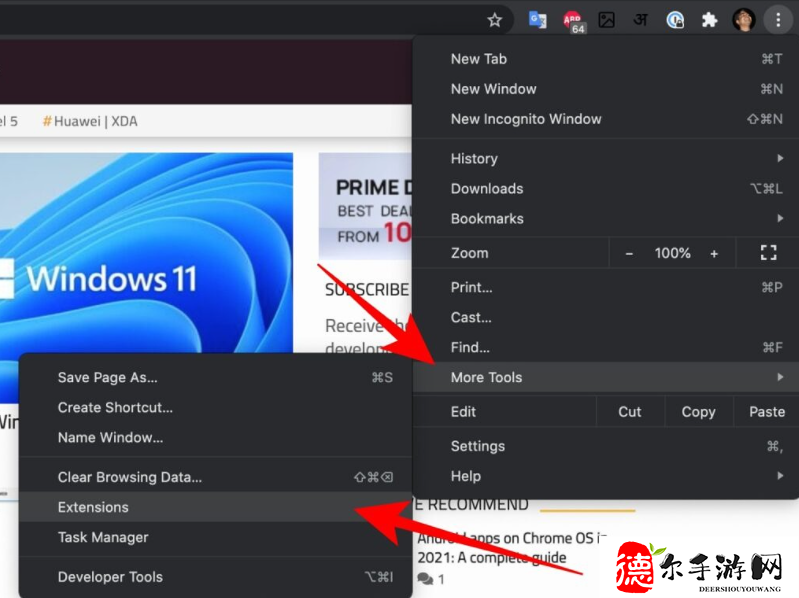Image resolution: width=799 pixels, height=598 pixels.
Task: Open the Adblock extension showing 64
Action: click(574, 22)
